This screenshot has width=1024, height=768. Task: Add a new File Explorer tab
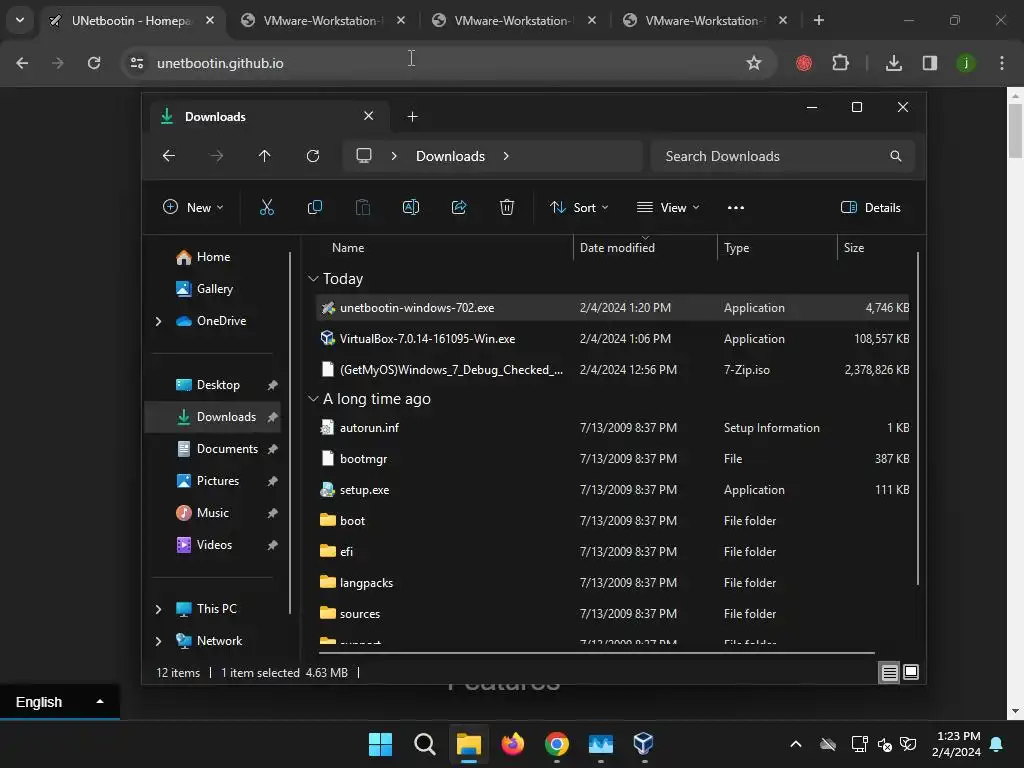click(x=412, y=117)
